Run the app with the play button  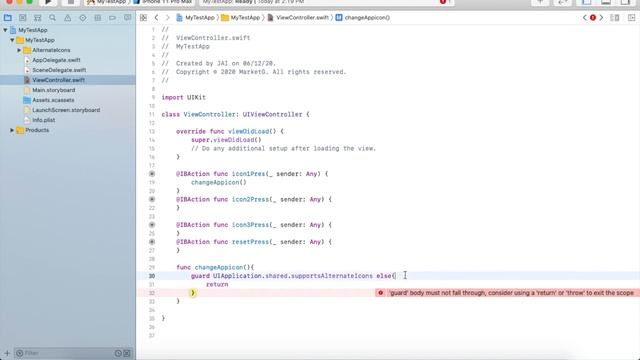[x=48, y=2]
